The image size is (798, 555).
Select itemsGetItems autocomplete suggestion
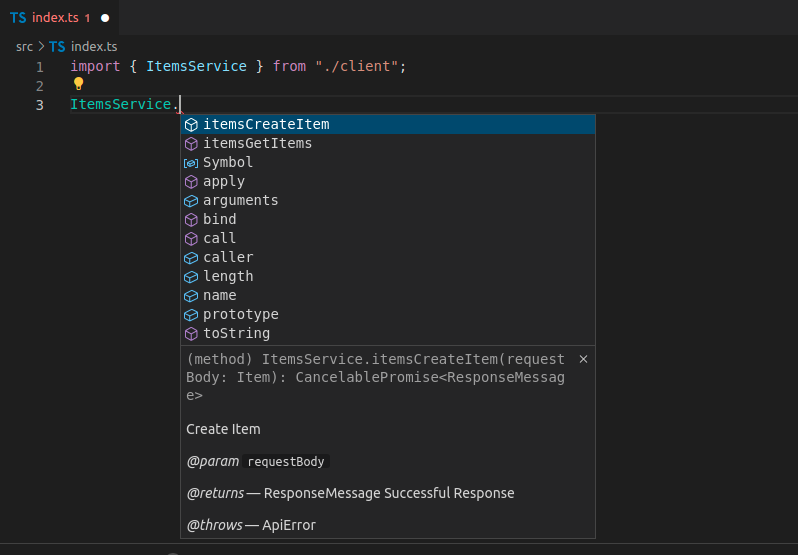[257, 143]
